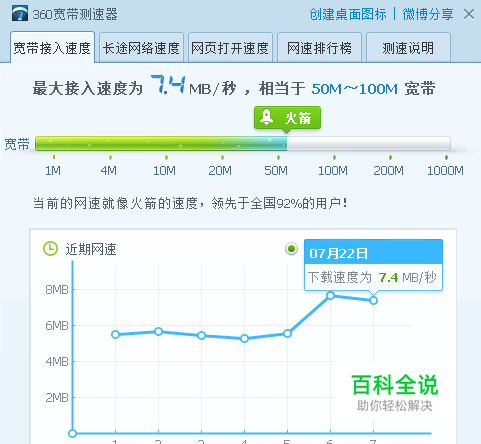Screen dimensions: 481x444
Task: Click the 200M scale label
Action: (388, 171)
